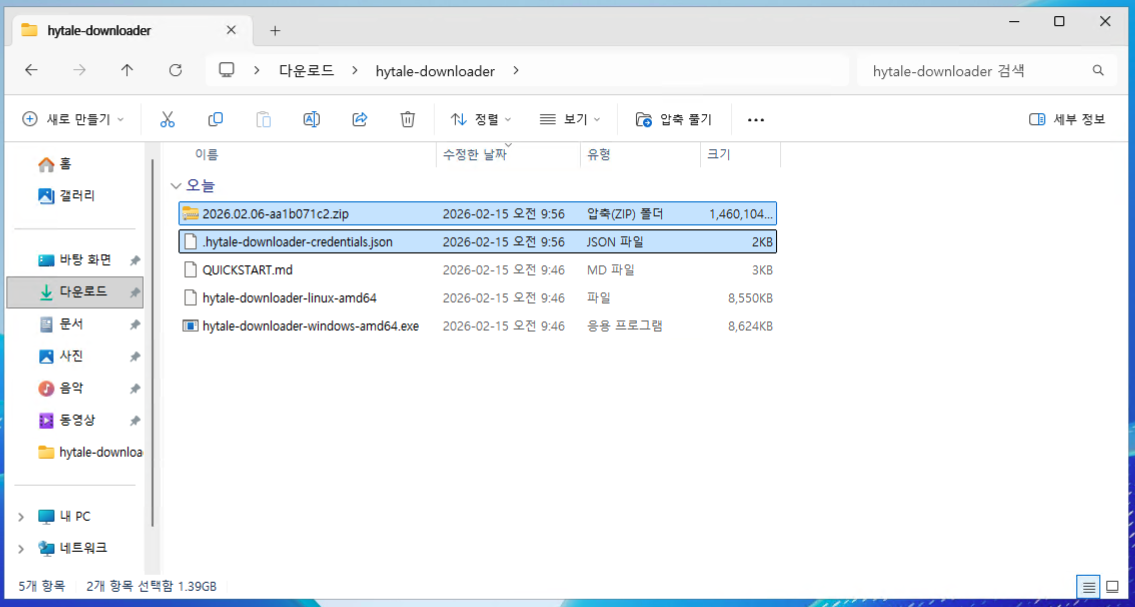Click the Share icon in toolbar
Image resolution: width=1135 pixels, height=607 pixels.
360,119
